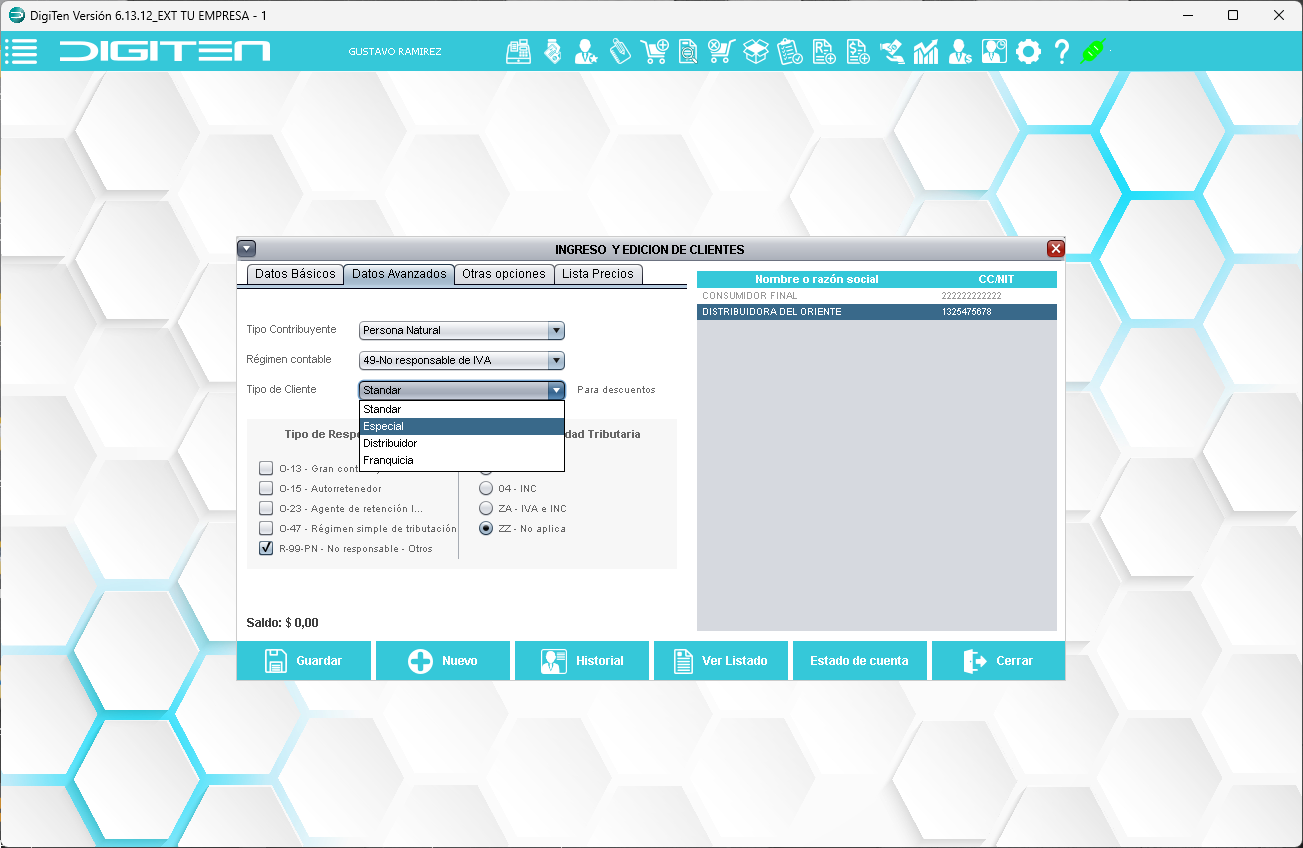The height and width of the screenshot is (848, 1303).
Task: Click the banknotes payment icon in toolbar
Action: point(552,51)
